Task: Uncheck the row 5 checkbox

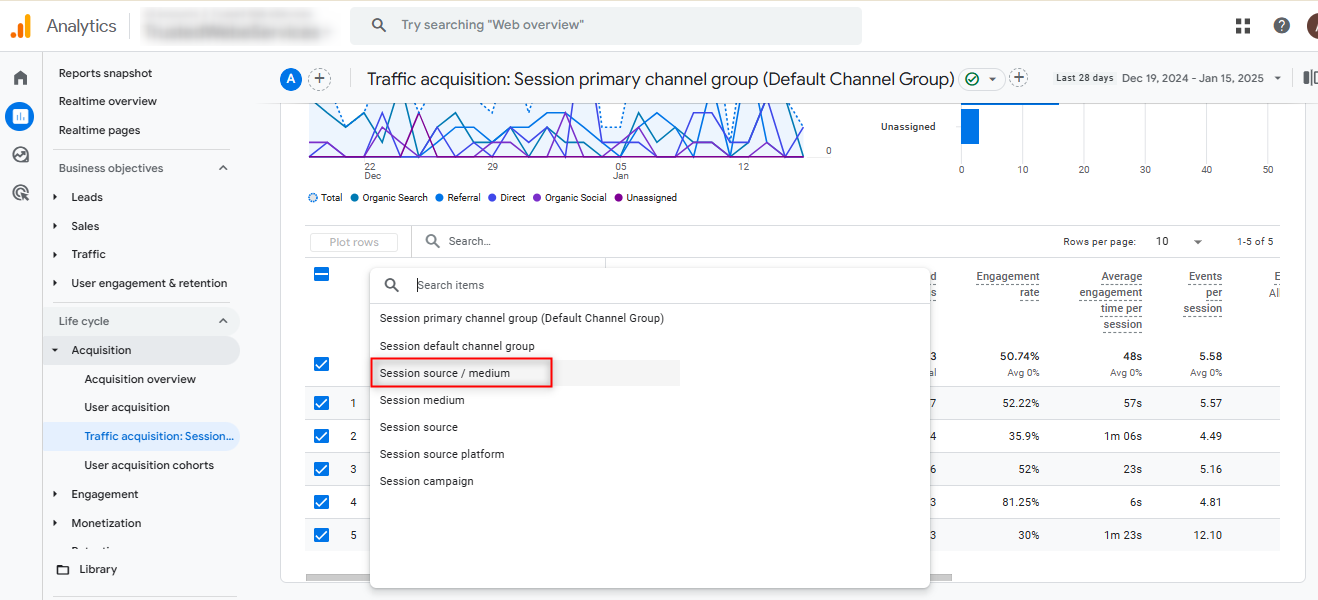Action: pos(321,535)
